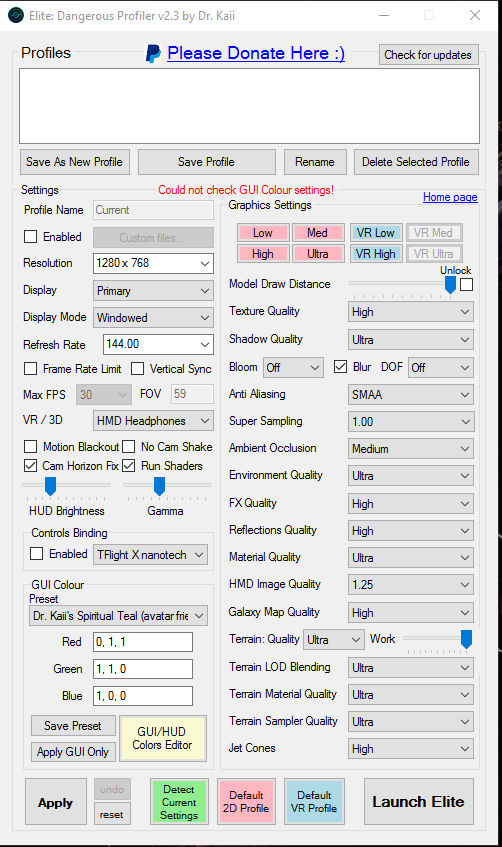Open the DOF dropdown
The image size is (502, 847).
pyautogui.click(x=441, y=368)
